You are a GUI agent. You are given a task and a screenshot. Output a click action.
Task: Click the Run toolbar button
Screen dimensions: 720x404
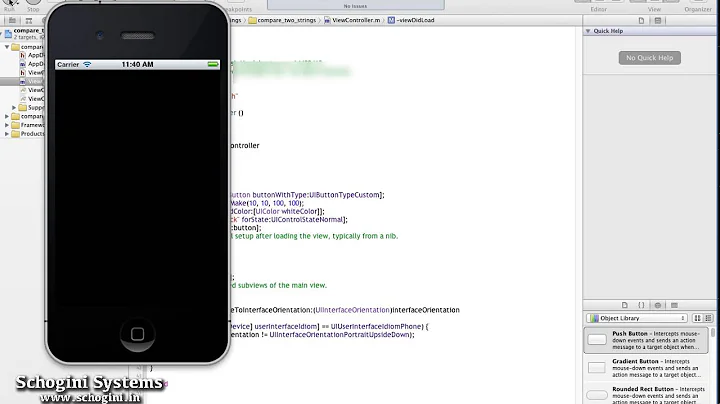10,5
